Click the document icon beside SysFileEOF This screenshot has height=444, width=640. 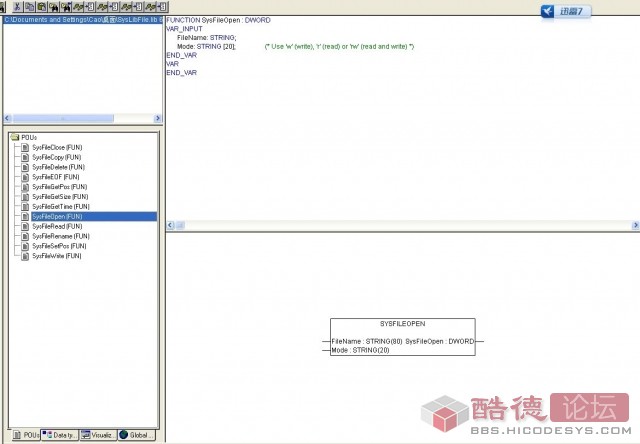click(25, 177)
